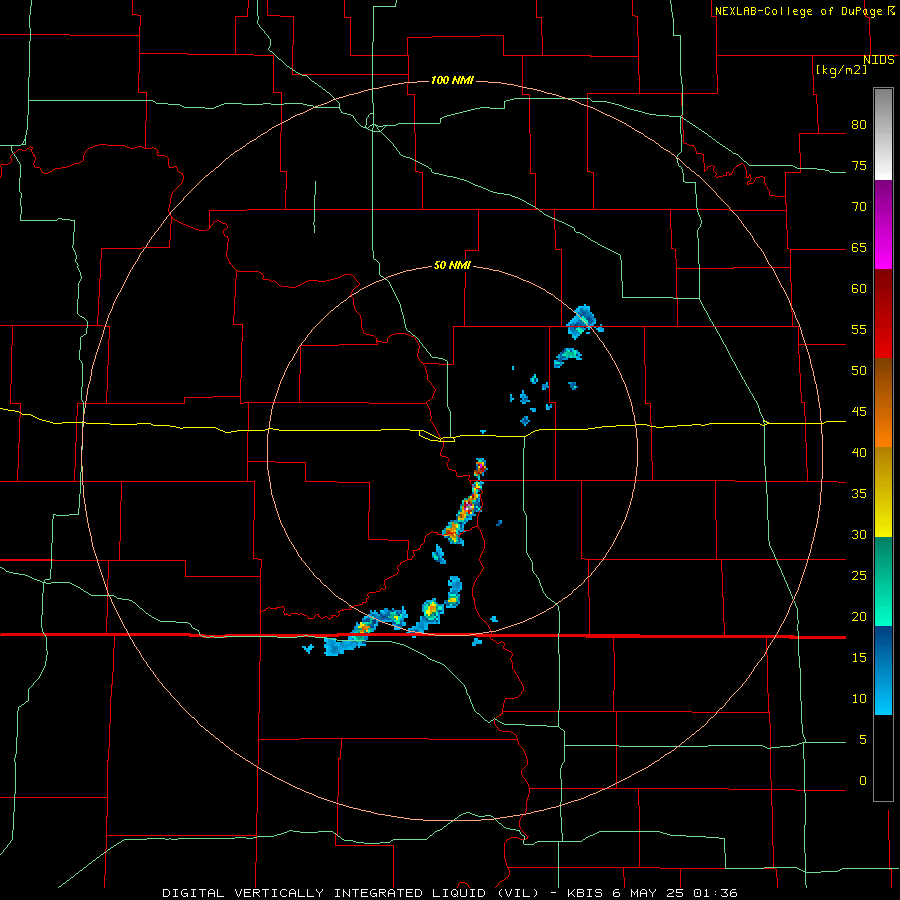Click the 20 value on the color scale
Image resolution: width=900 pixels, height=900 pixels.
[859, 617]
